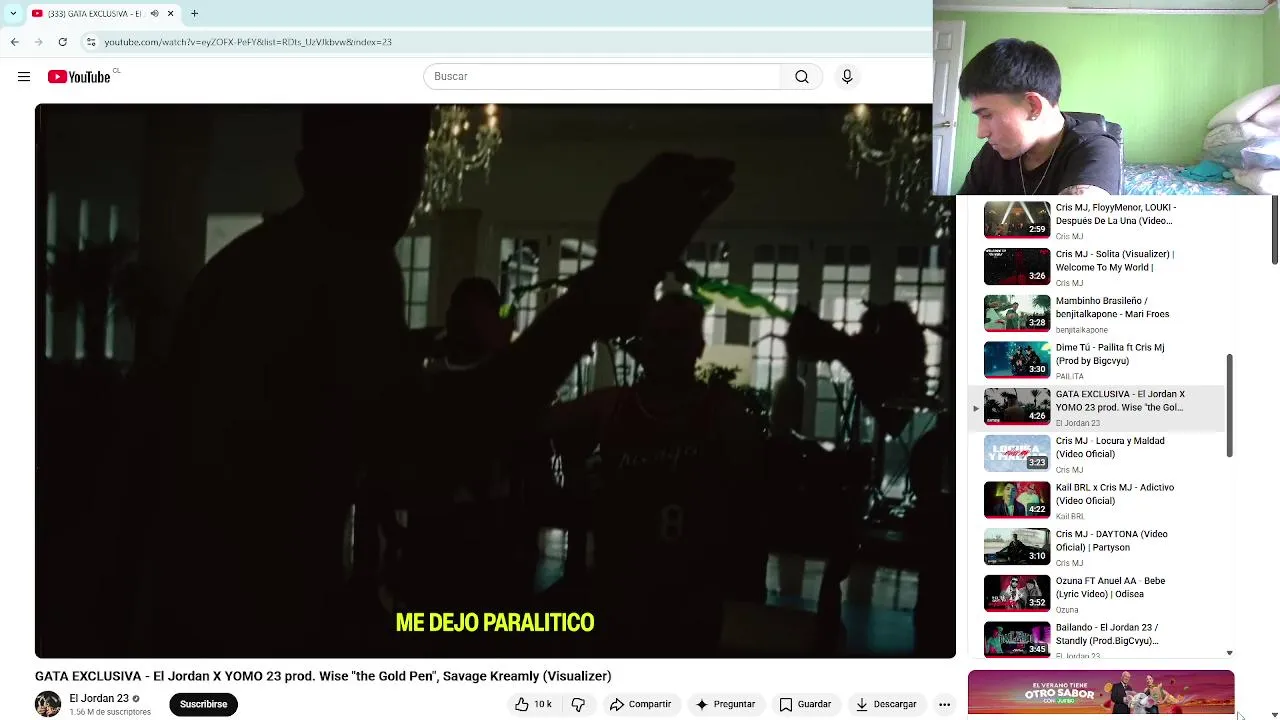Open the YouTube hamburger guide menu
The height and width of the screenshot is (720, 1280).
point(24,77)
